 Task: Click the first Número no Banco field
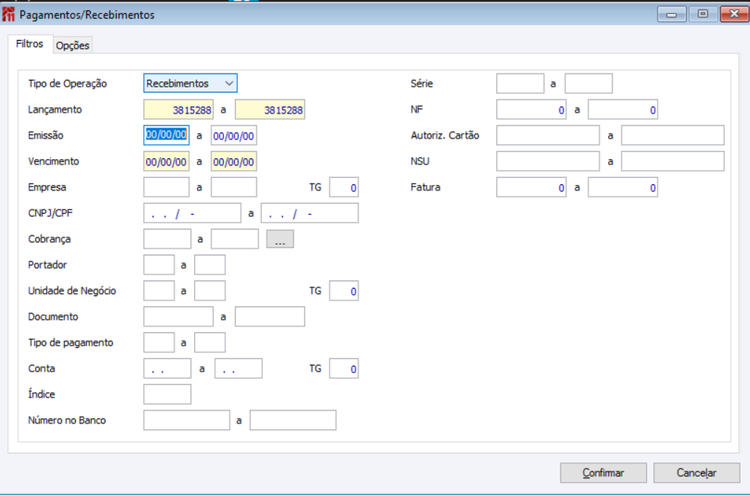click(187, 420)
